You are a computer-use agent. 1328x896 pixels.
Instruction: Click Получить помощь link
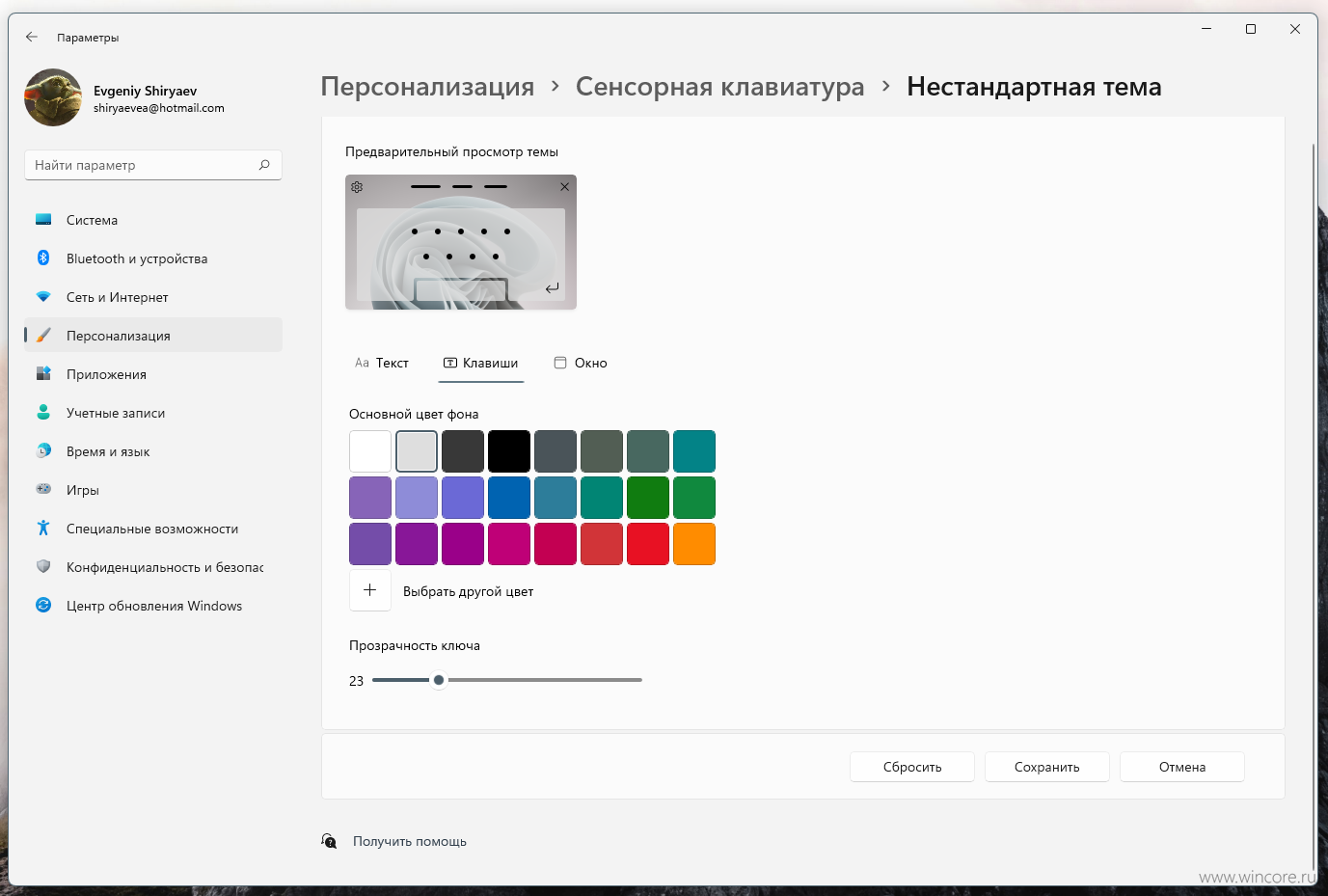(x=410, y=841)
